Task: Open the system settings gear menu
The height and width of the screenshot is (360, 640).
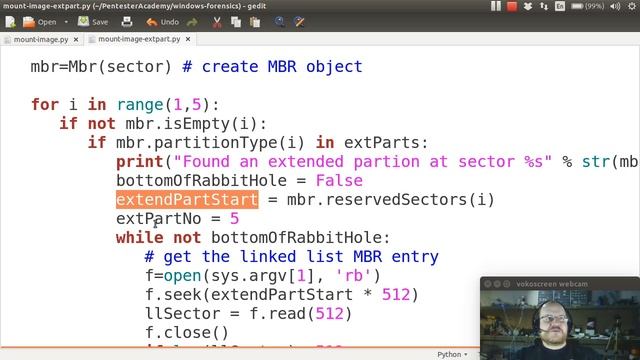Action: pos(632,6)
